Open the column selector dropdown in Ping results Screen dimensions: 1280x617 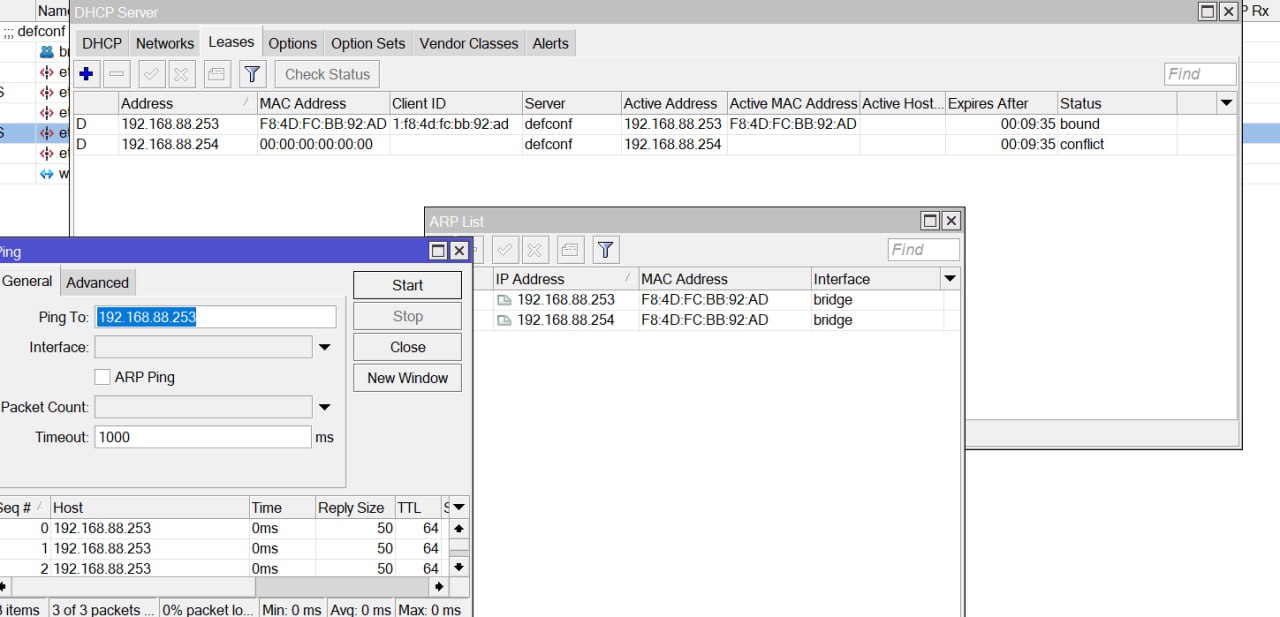[x=459, y=508]
